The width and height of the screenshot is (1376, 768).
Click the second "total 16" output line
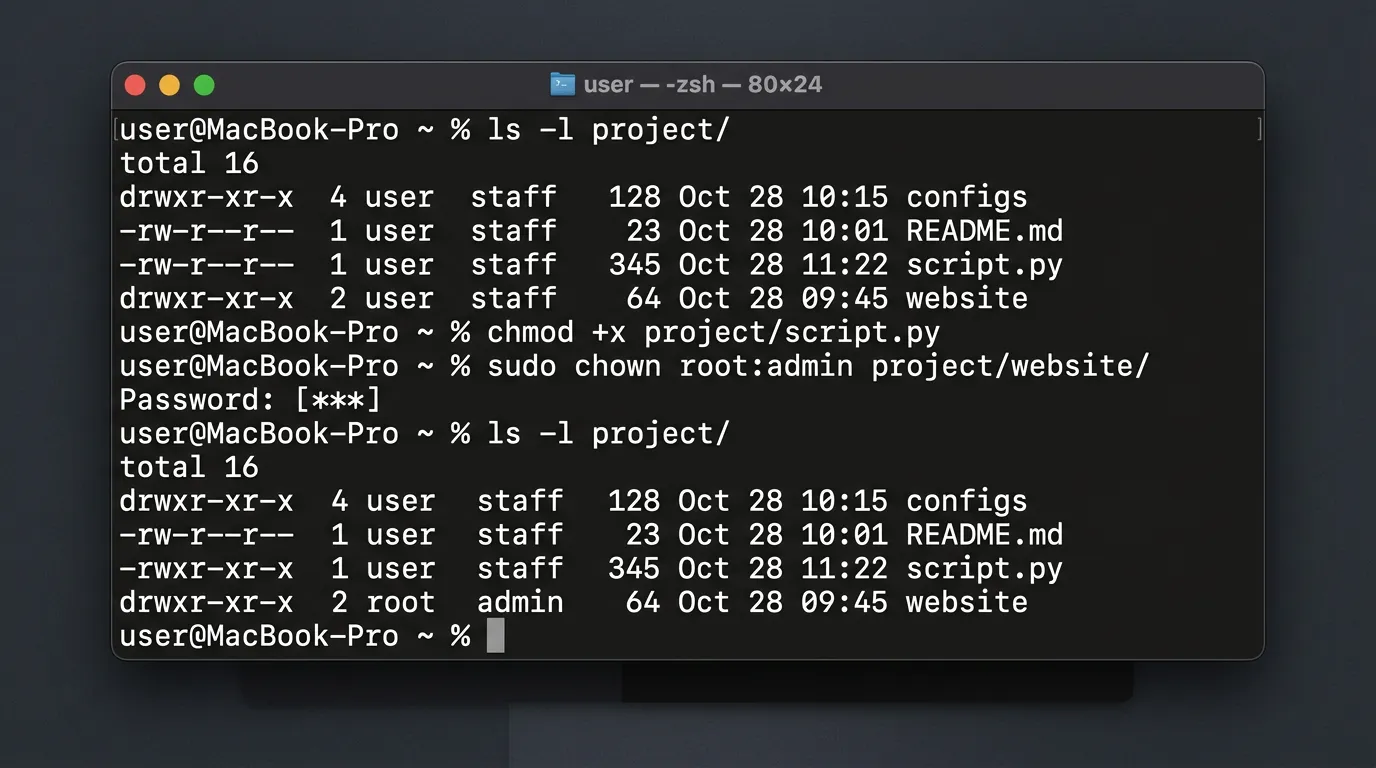pyautogui.click(x=189, y=467)
